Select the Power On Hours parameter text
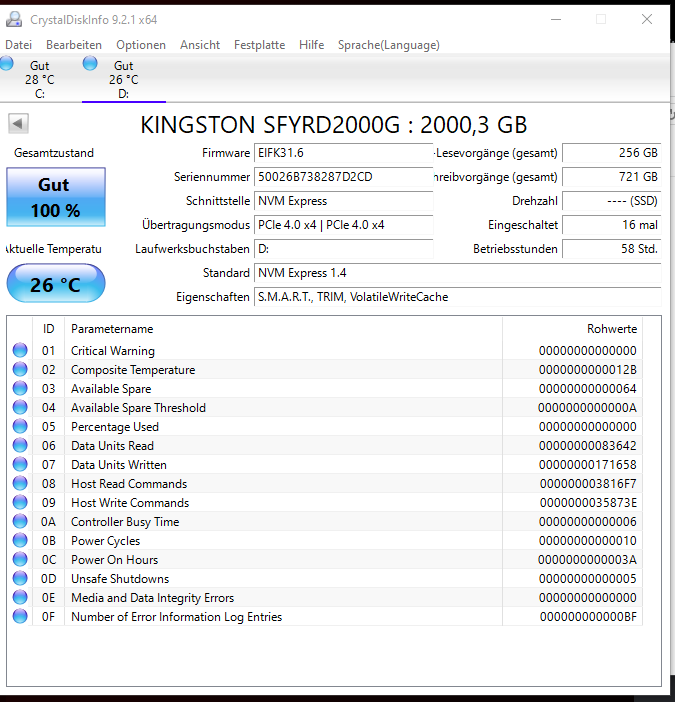 click(x=114, y=560)
